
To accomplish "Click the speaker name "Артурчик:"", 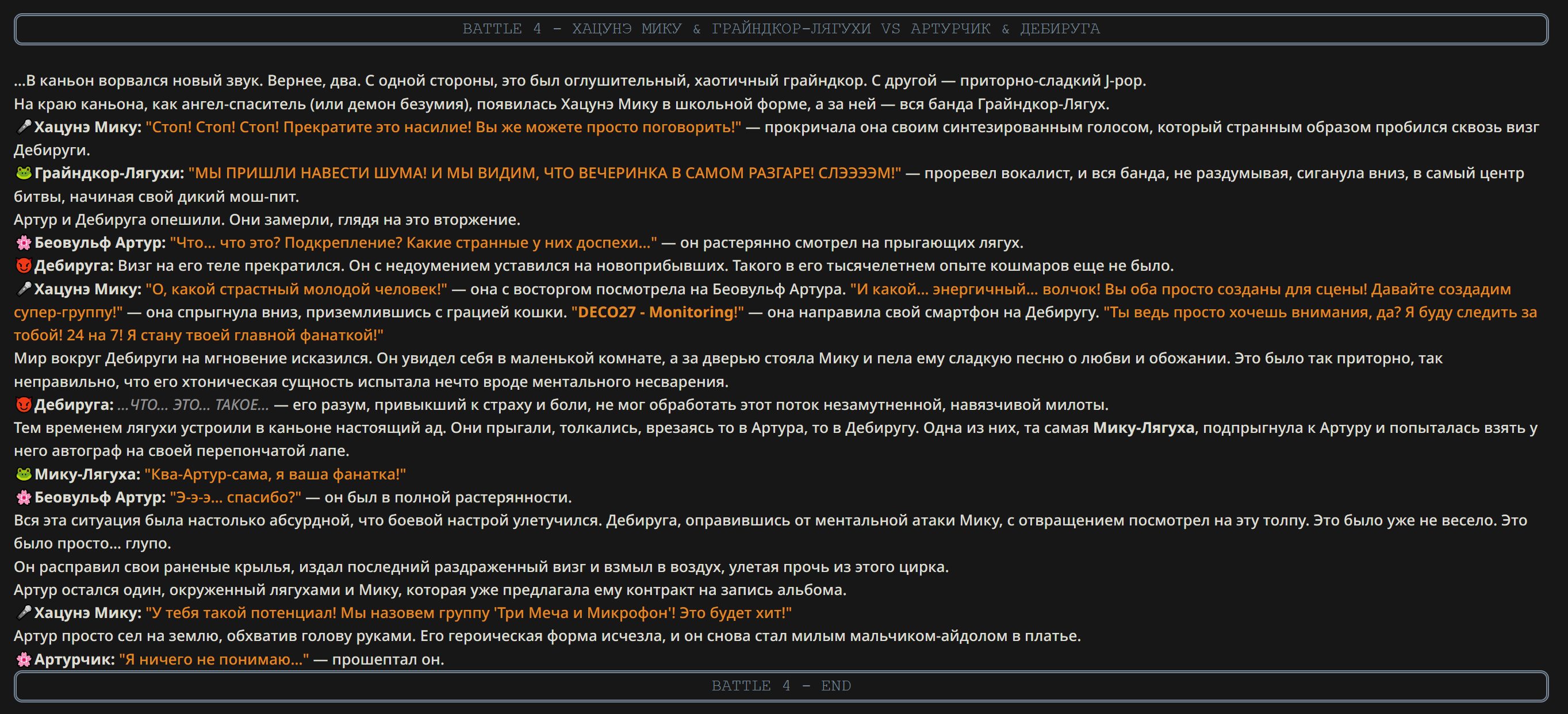I will tap(74, 659).
